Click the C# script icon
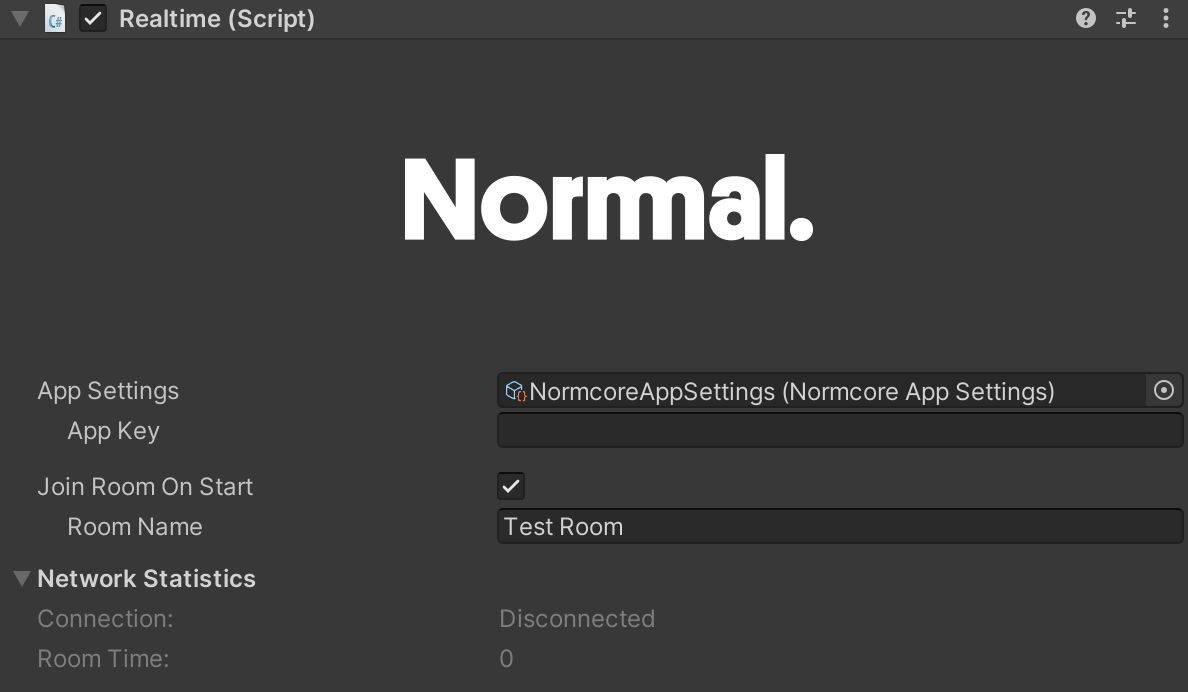 (x=55, y=18)
